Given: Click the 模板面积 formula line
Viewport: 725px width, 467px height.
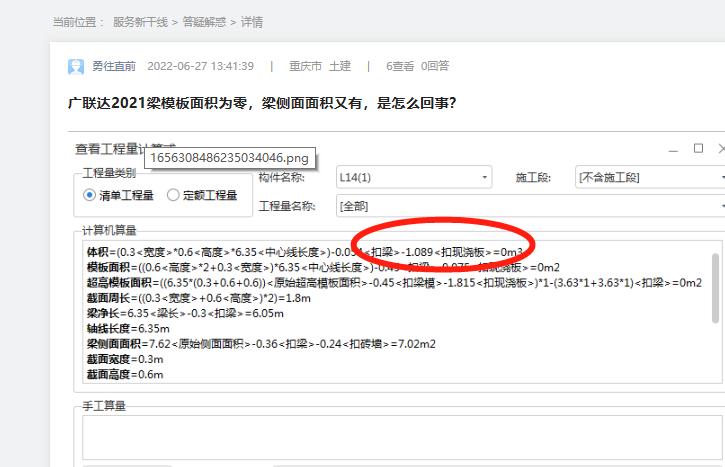Looking at the screenshot, I should [x=323, y=267].
